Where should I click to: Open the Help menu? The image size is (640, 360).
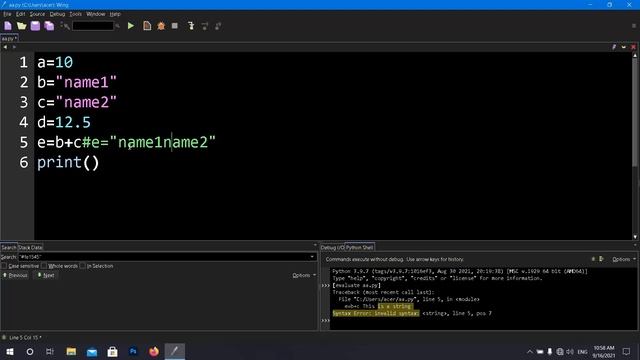point(115,14)
